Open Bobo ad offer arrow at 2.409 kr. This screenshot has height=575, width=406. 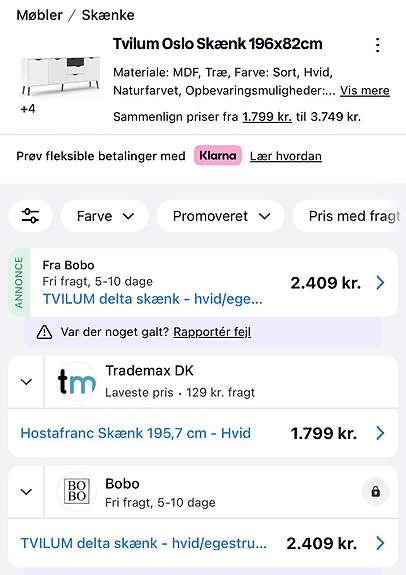coord(380,283)
